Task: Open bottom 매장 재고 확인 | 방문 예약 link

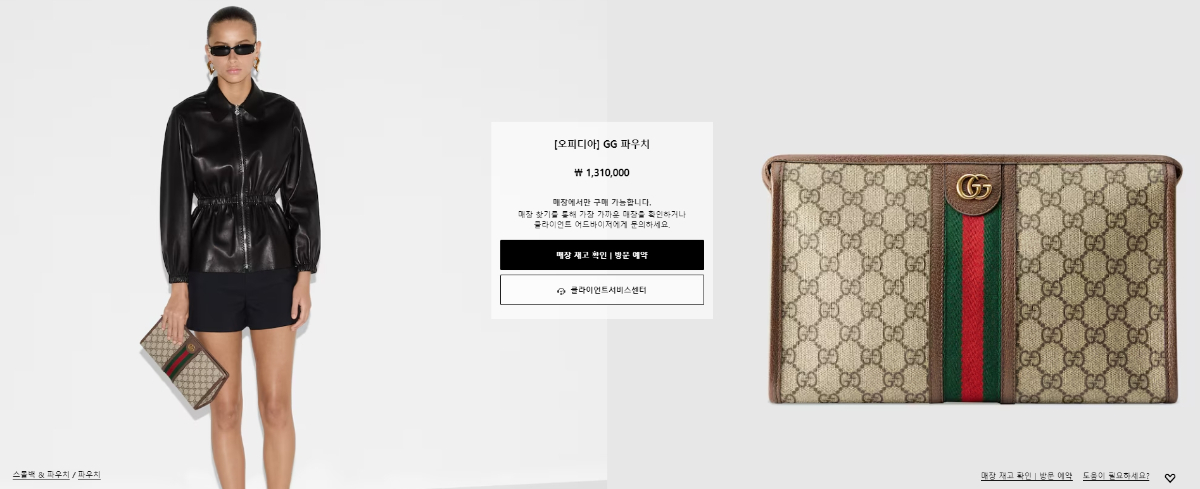Action: tap(1026, 476)
